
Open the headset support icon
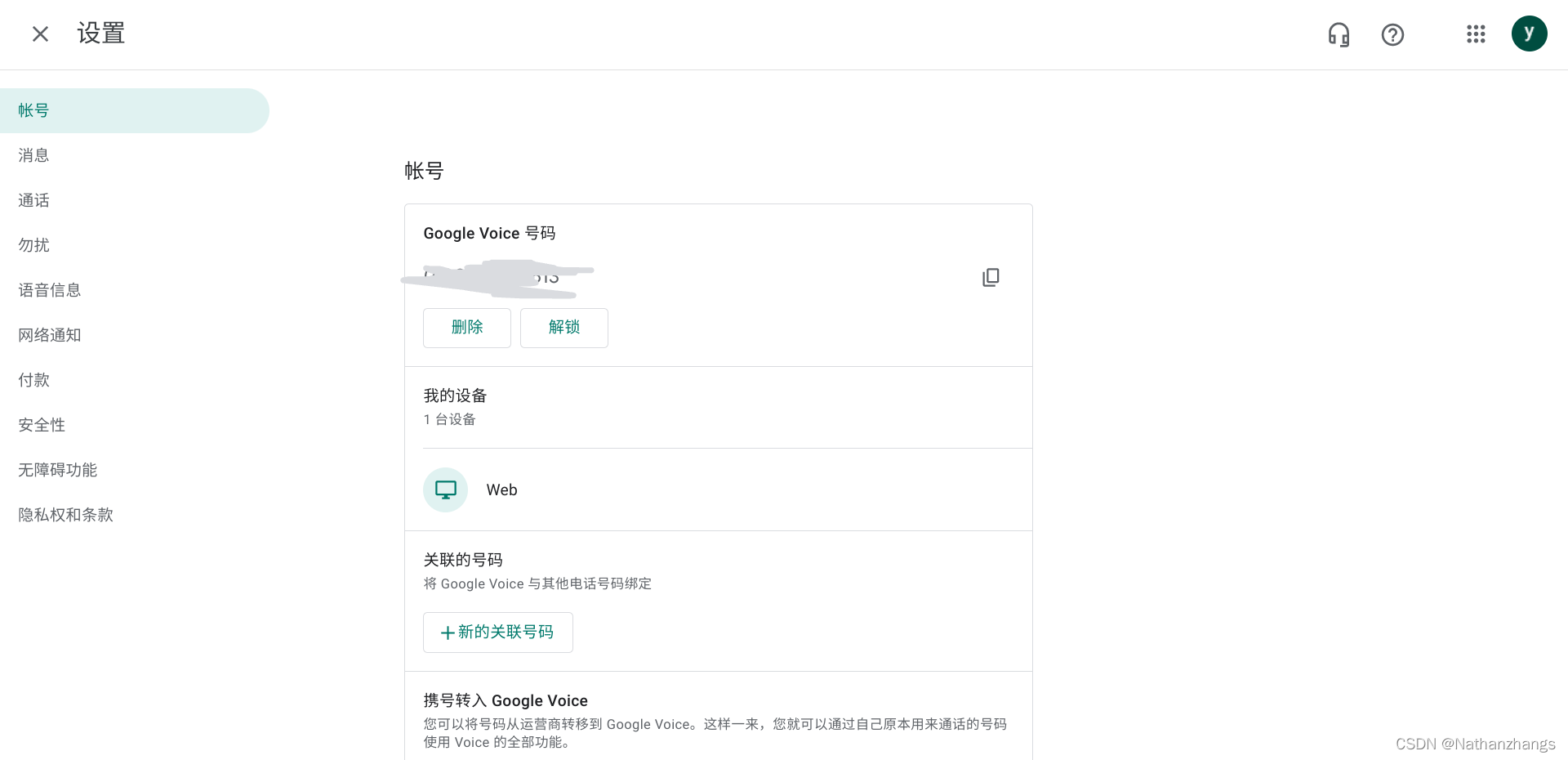[1339, 34]
